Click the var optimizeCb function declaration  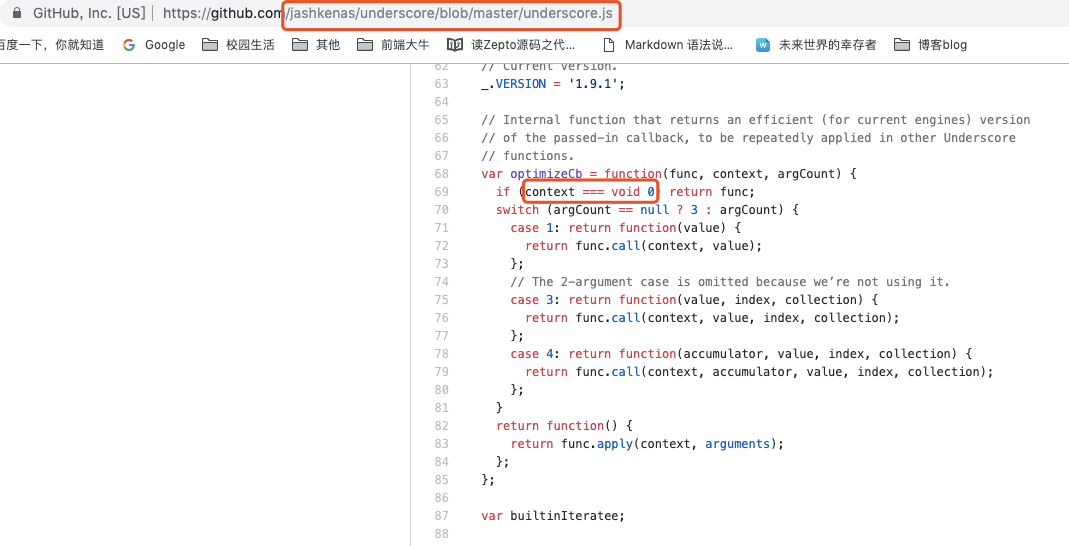(x=669, y=174)
